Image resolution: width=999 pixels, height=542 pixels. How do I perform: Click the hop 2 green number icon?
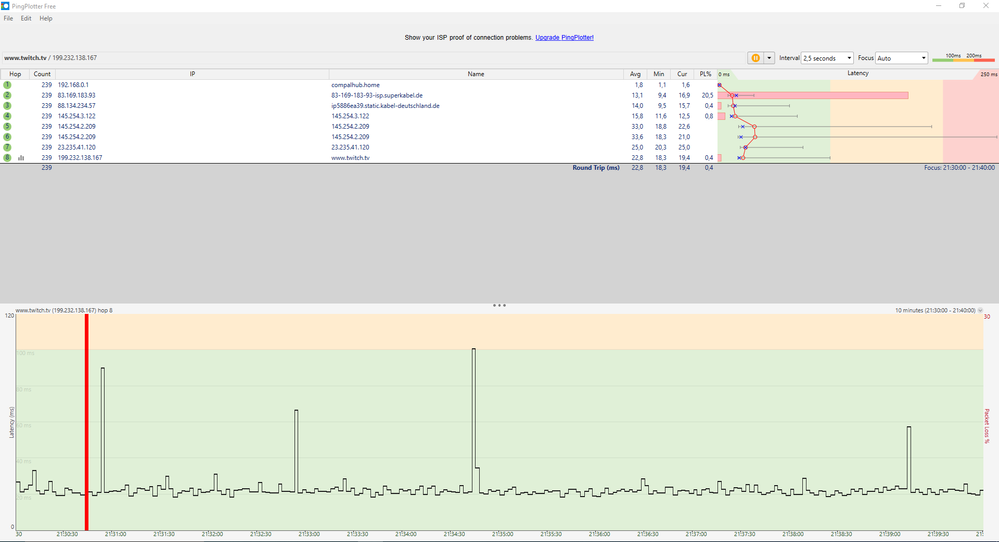pyautogui.click(x=8, y=95)
